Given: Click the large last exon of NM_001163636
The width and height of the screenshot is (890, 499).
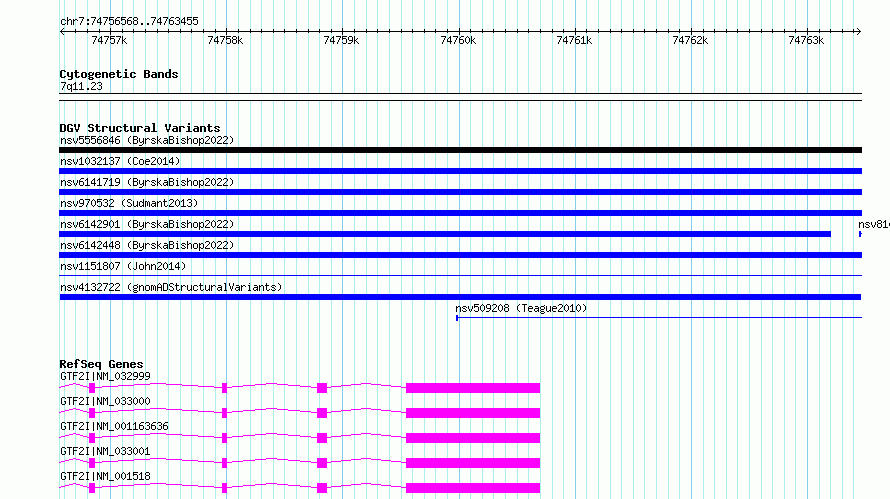Looking at the screenshot, I should pyautogui.click(x=473, y=438).
